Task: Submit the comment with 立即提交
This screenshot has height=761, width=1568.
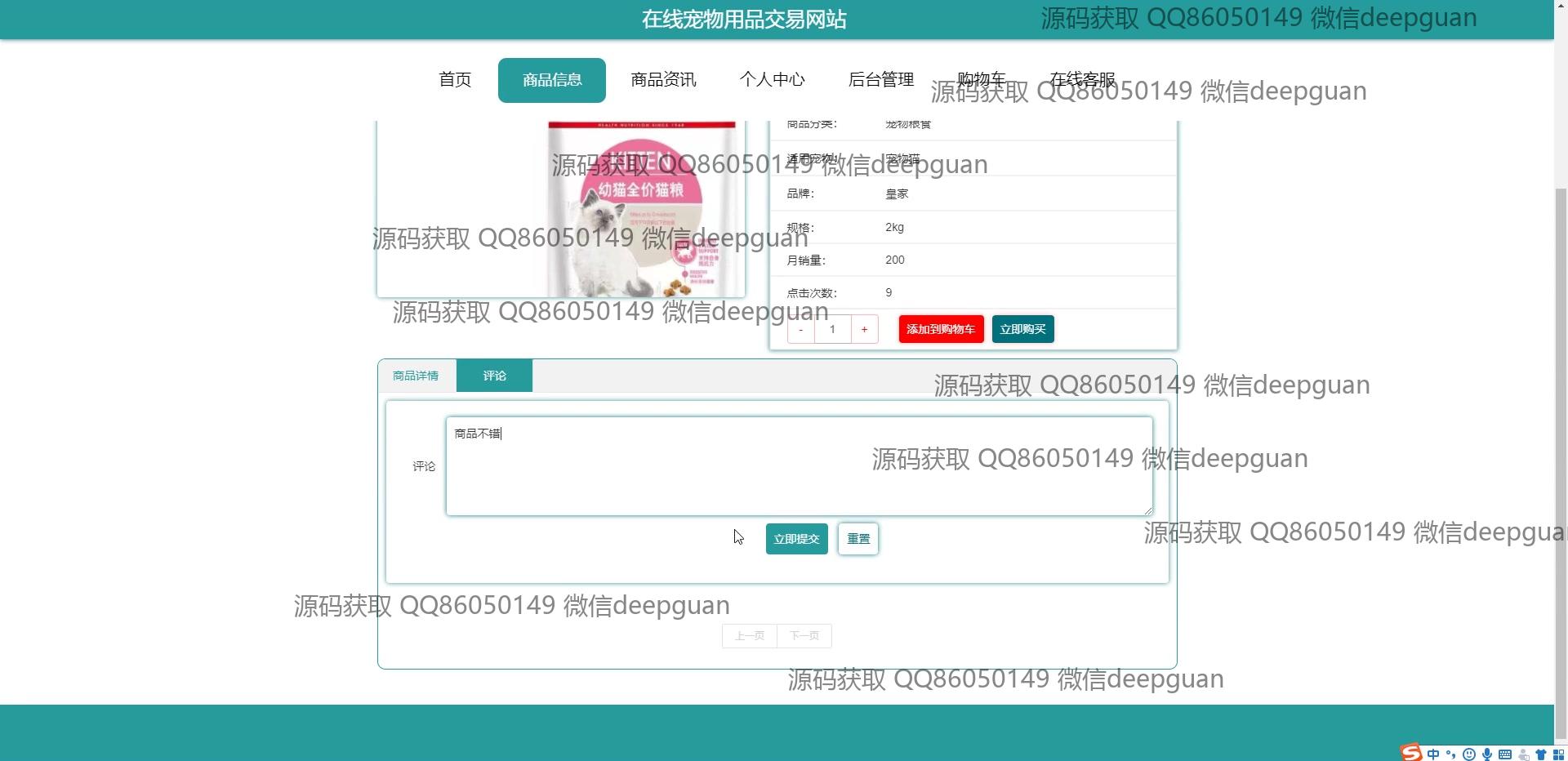Action: click(x=796, y=539)
